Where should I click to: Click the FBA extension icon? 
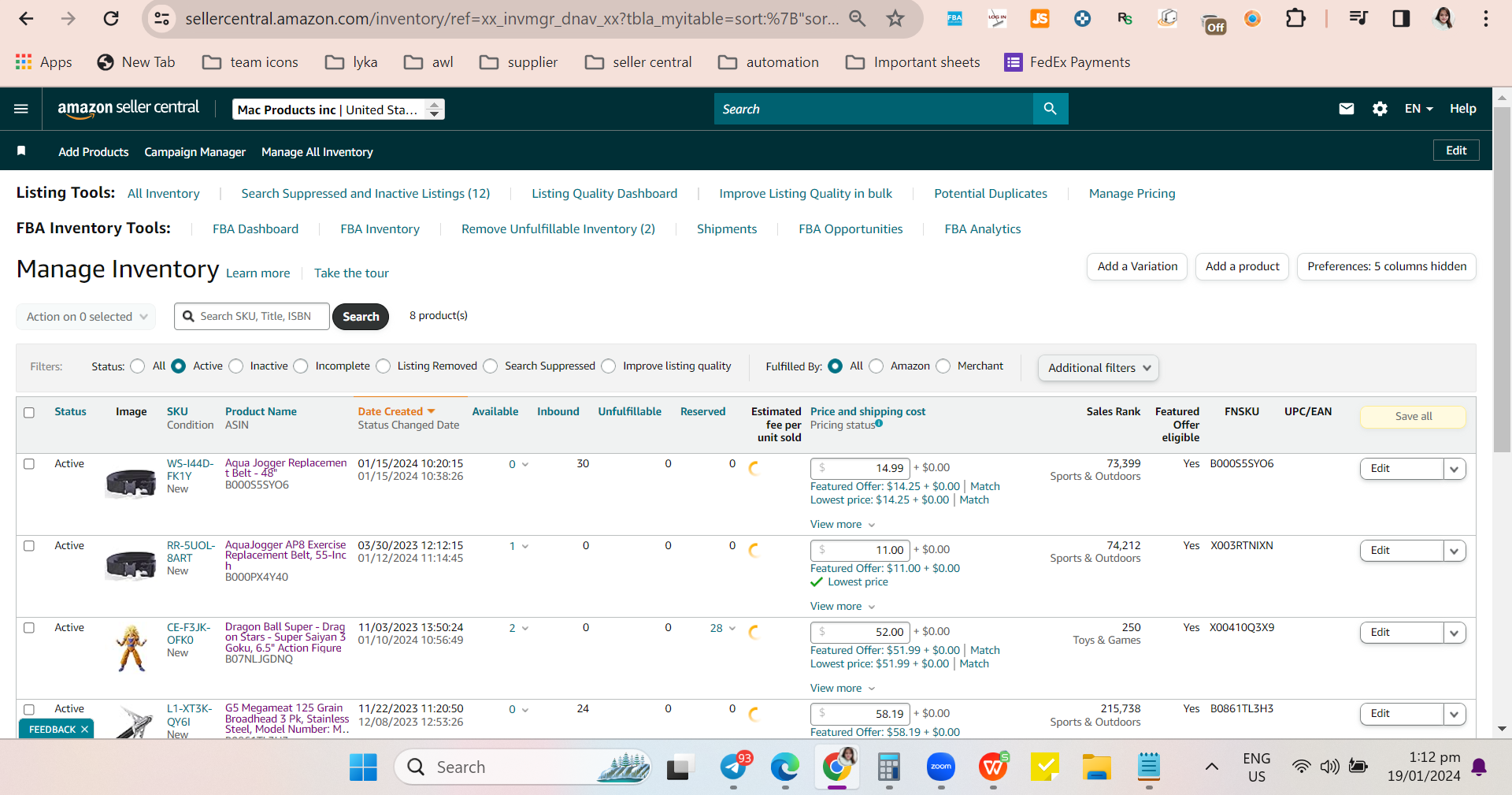[x=954, y=18]
